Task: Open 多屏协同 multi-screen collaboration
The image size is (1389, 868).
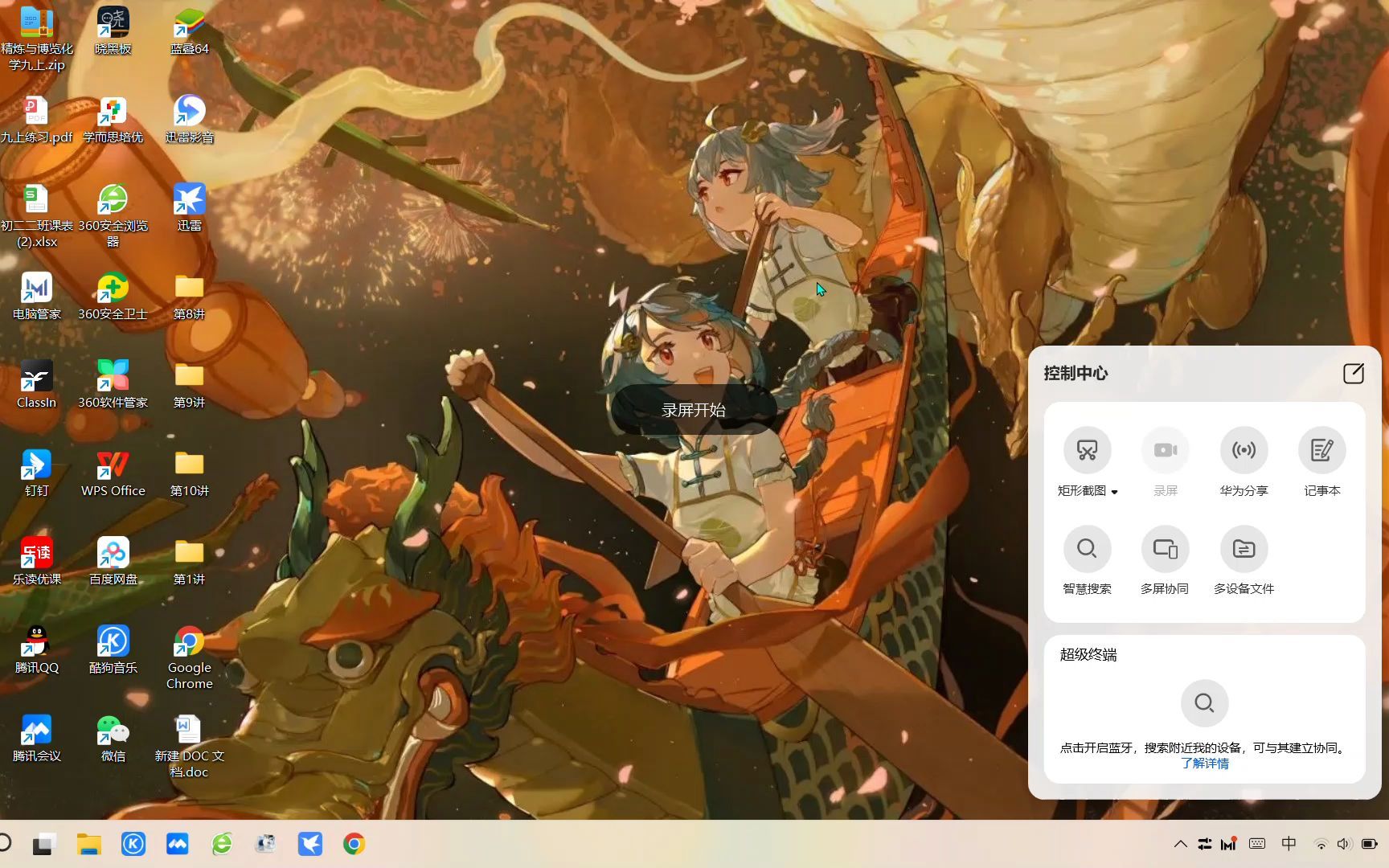Action: (1166, 548)
